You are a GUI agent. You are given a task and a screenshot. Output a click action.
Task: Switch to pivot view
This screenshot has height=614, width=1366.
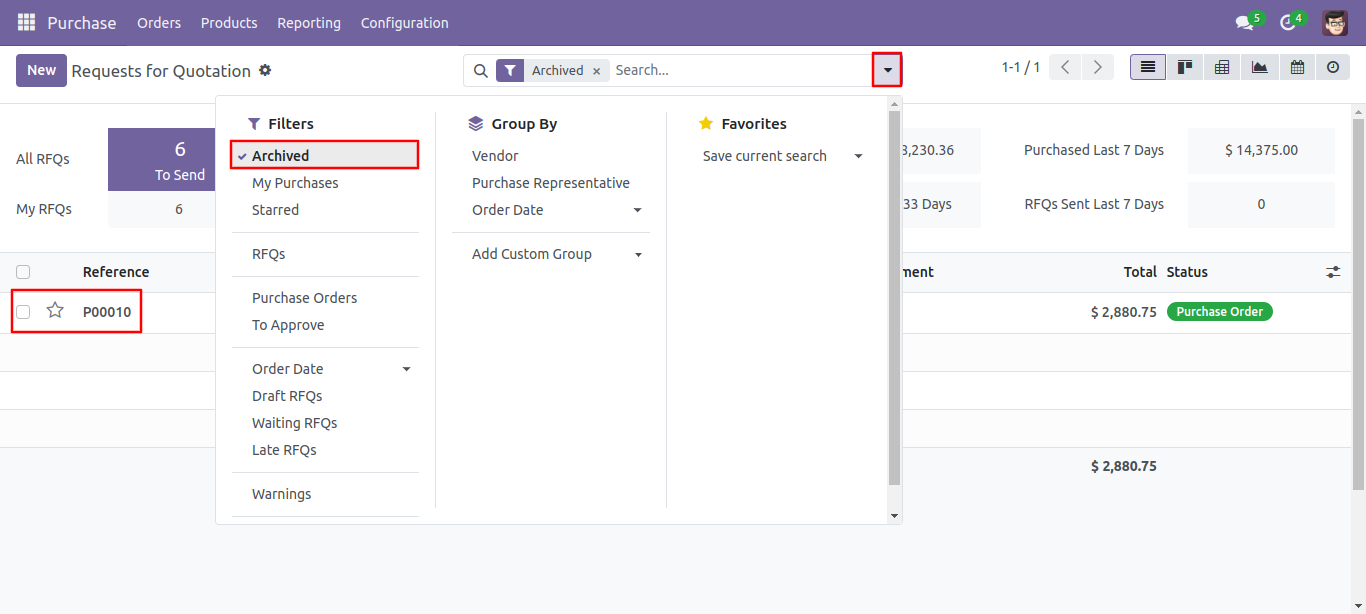(x=1222, y=67)
